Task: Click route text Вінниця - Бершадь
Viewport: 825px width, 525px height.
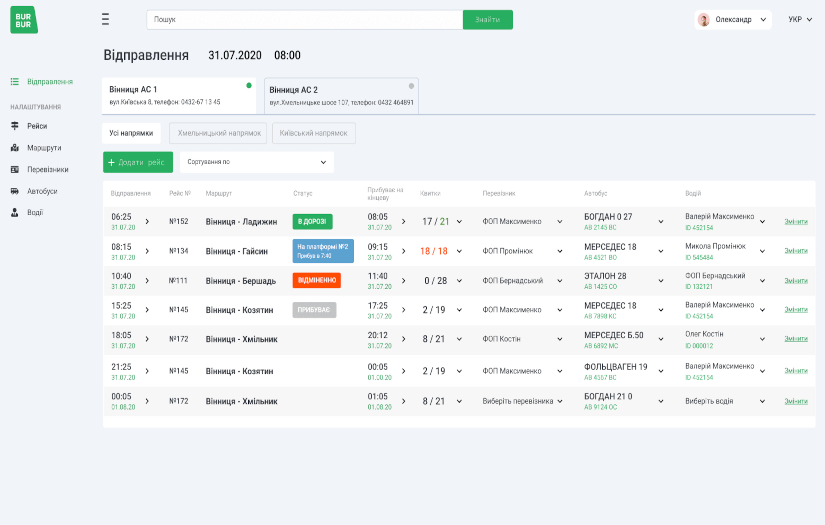Action: pyautogui.click(x=240, y=281)
